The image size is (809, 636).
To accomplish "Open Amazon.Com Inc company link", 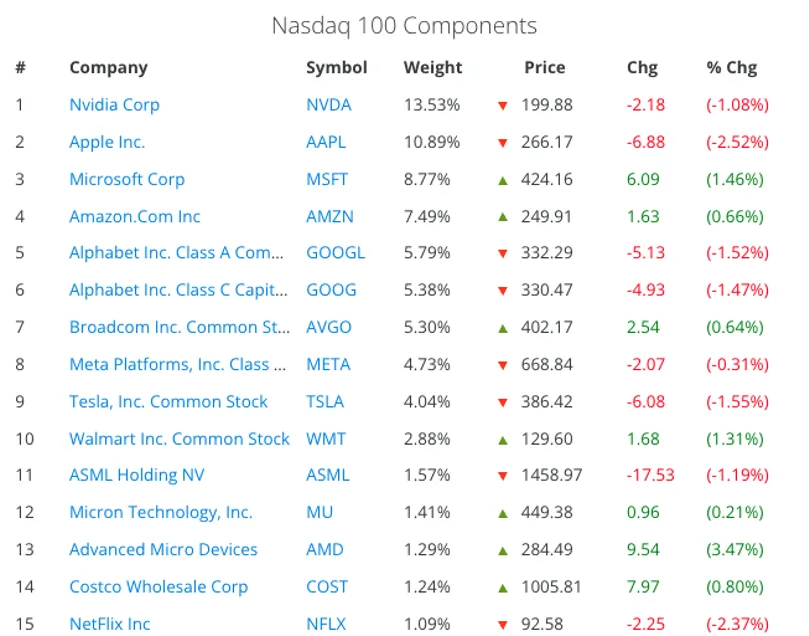I will coord(135,216).
